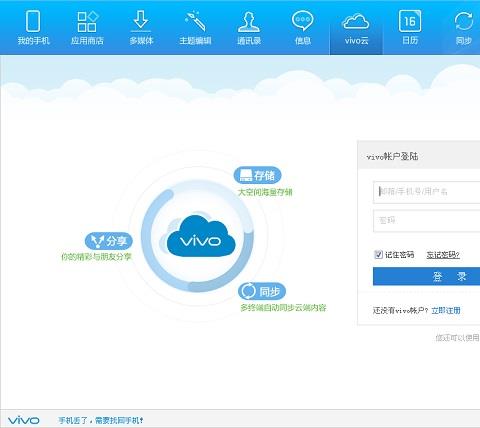The width and height of the screenshot is (480, 428).
Task: Focus the 密码 password input field
Action: click(x=427, y=220)
